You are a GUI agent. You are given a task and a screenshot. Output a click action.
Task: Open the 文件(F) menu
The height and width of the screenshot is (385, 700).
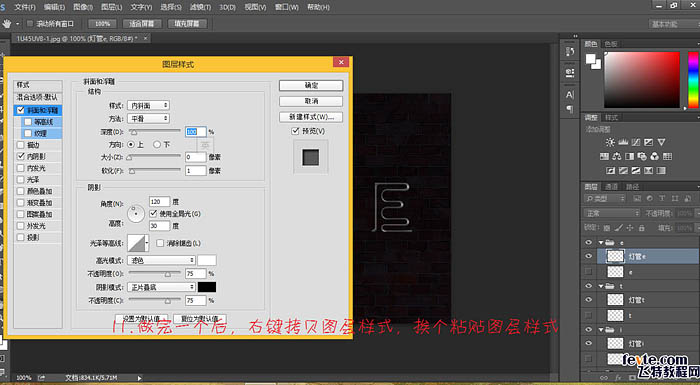click(25, 7)
